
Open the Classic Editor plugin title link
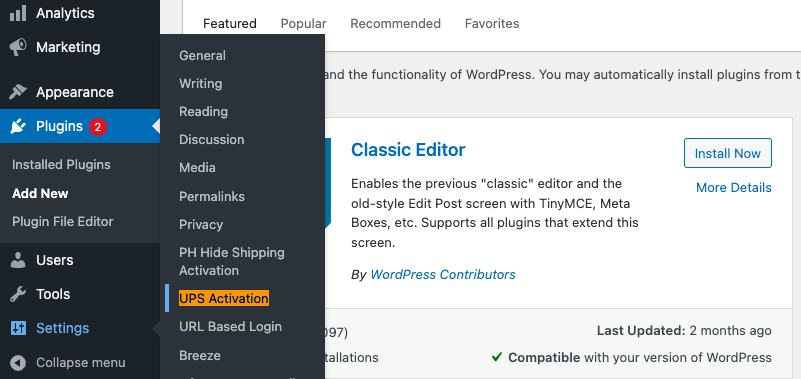click(408, 150)
